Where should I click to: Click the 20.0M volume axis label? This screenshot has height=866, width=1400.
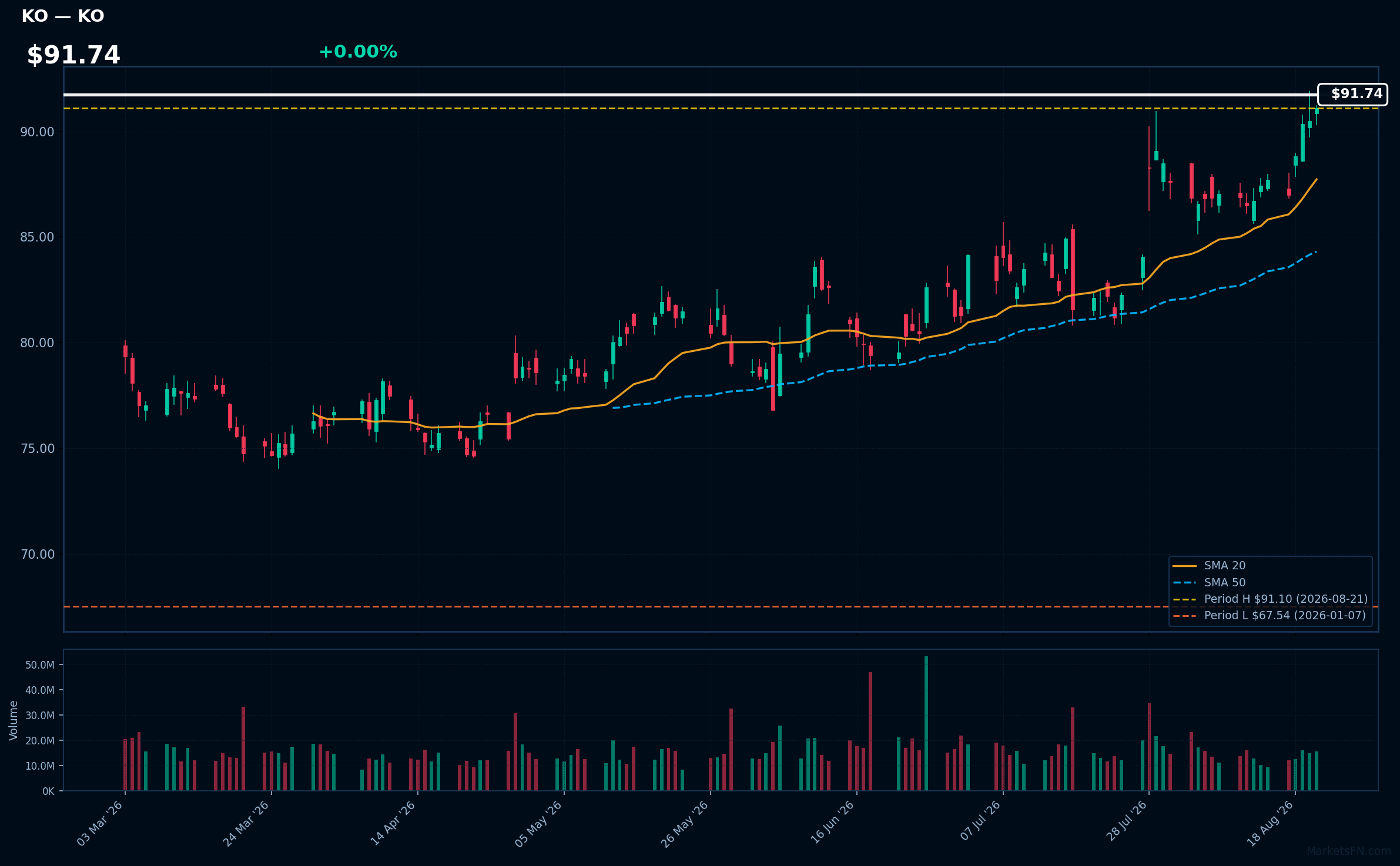pyautogui.click(x=40, y=741)
